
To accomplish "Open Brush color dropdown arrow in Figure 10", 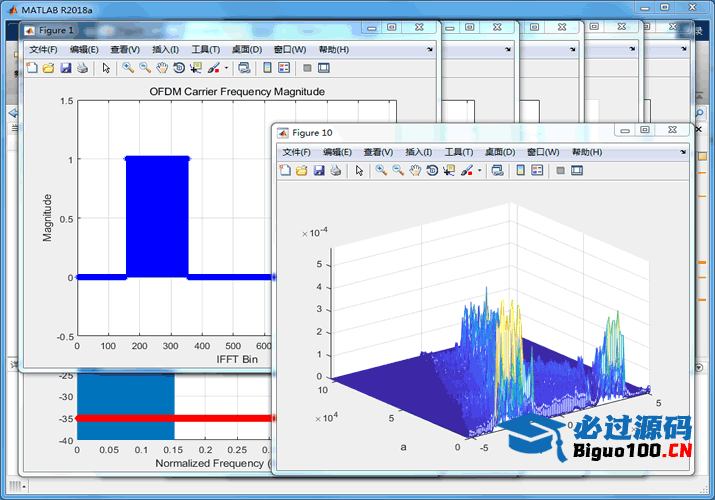I will point(479,170).
